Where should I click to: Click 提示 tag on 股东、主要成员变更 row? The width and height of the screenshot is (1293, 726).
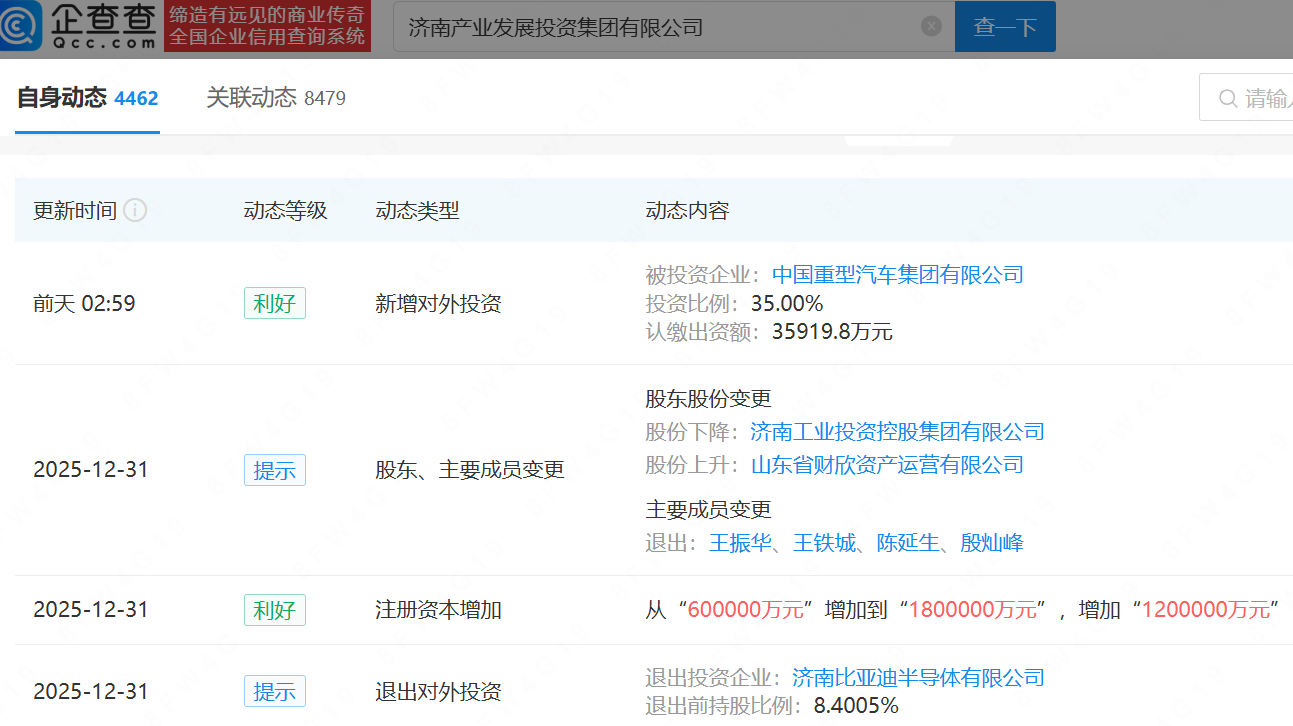coord(274,470)
